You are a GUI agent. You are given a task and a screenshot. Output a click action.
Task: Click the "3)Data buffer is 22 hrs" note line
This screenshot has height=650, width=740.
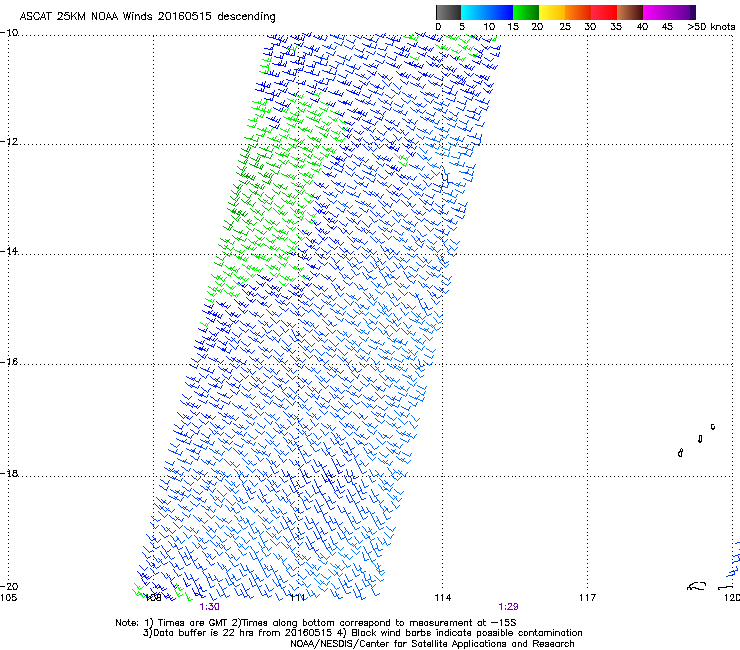click(362, 633)
